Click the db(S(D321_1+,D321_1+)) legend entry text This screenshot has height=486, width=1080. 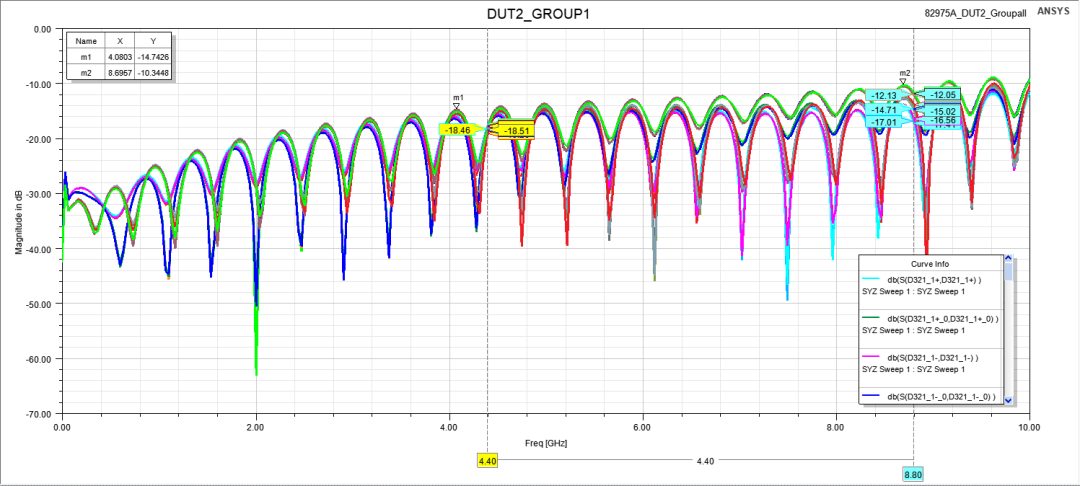click(935, 279)
